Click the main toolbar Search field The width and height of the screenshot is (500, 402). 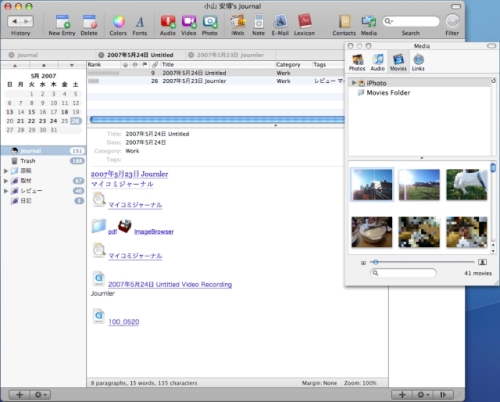tap(411, 21)
